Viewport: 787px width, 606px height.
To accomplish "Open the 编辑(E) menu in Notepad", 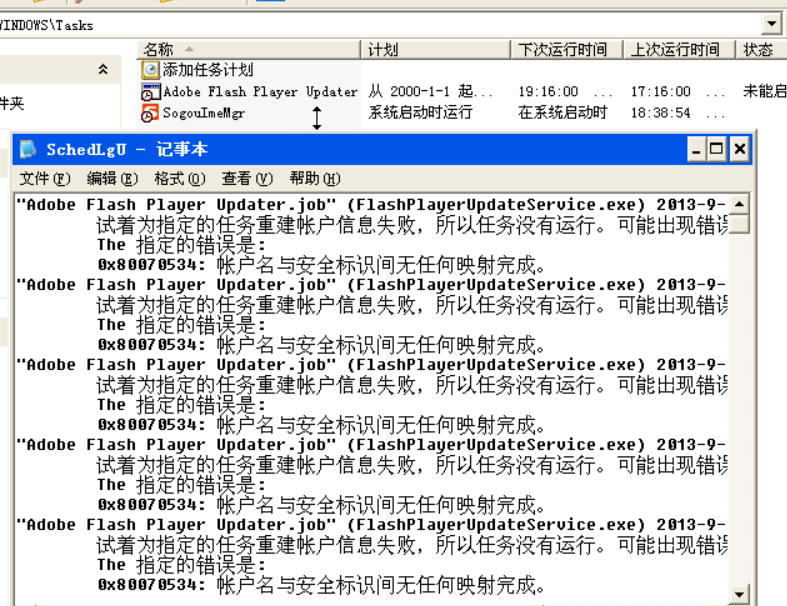I will 112,179.
